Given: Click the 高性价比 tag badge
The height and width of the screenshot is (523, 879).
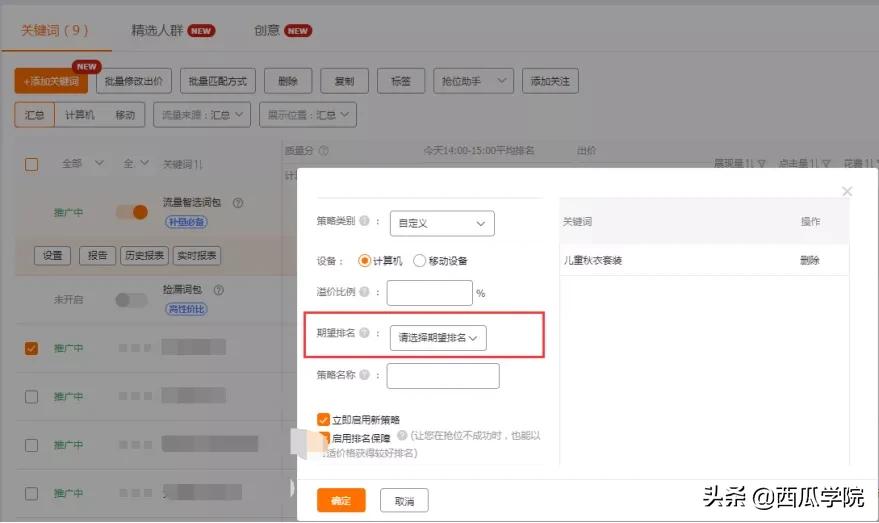Looking at the screenshot, I should [186, 309].
